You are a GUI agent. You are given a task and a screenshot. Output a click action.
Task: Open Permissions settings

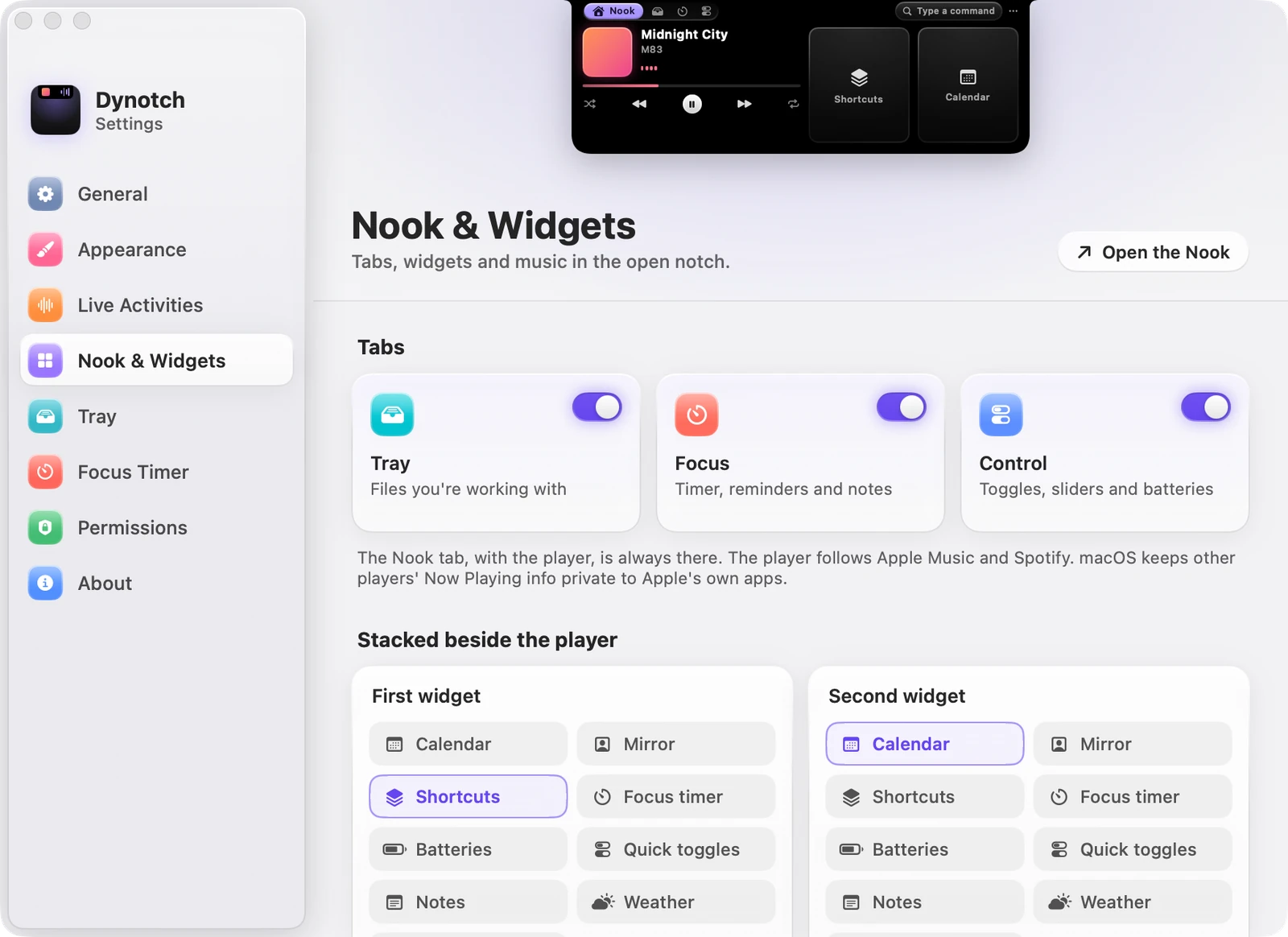[x=157, y=527]
